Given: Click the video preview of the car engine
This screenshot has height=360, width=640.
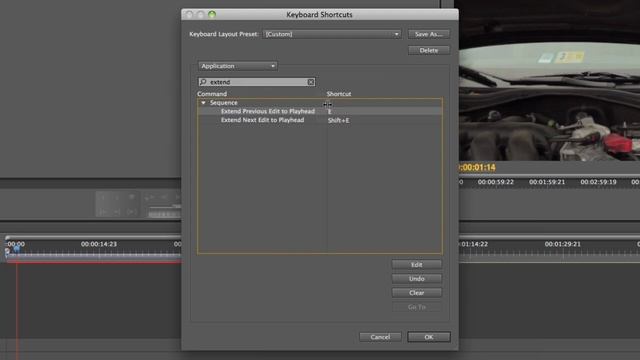Looking at the screenshot, I should [549, 80].
